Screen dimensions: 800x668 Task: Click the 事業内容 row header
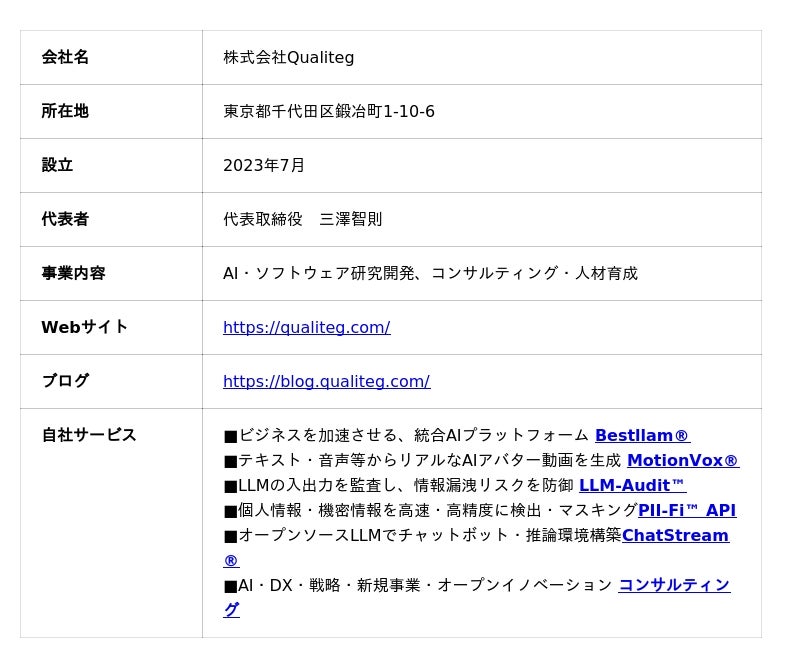tap(73, 273)
